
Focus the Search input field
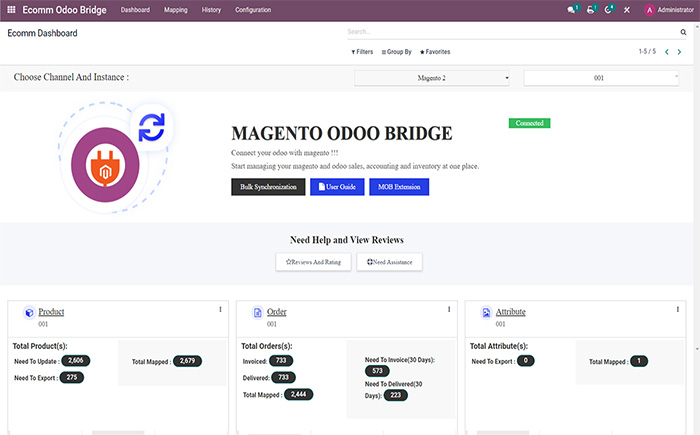[512, 32]
